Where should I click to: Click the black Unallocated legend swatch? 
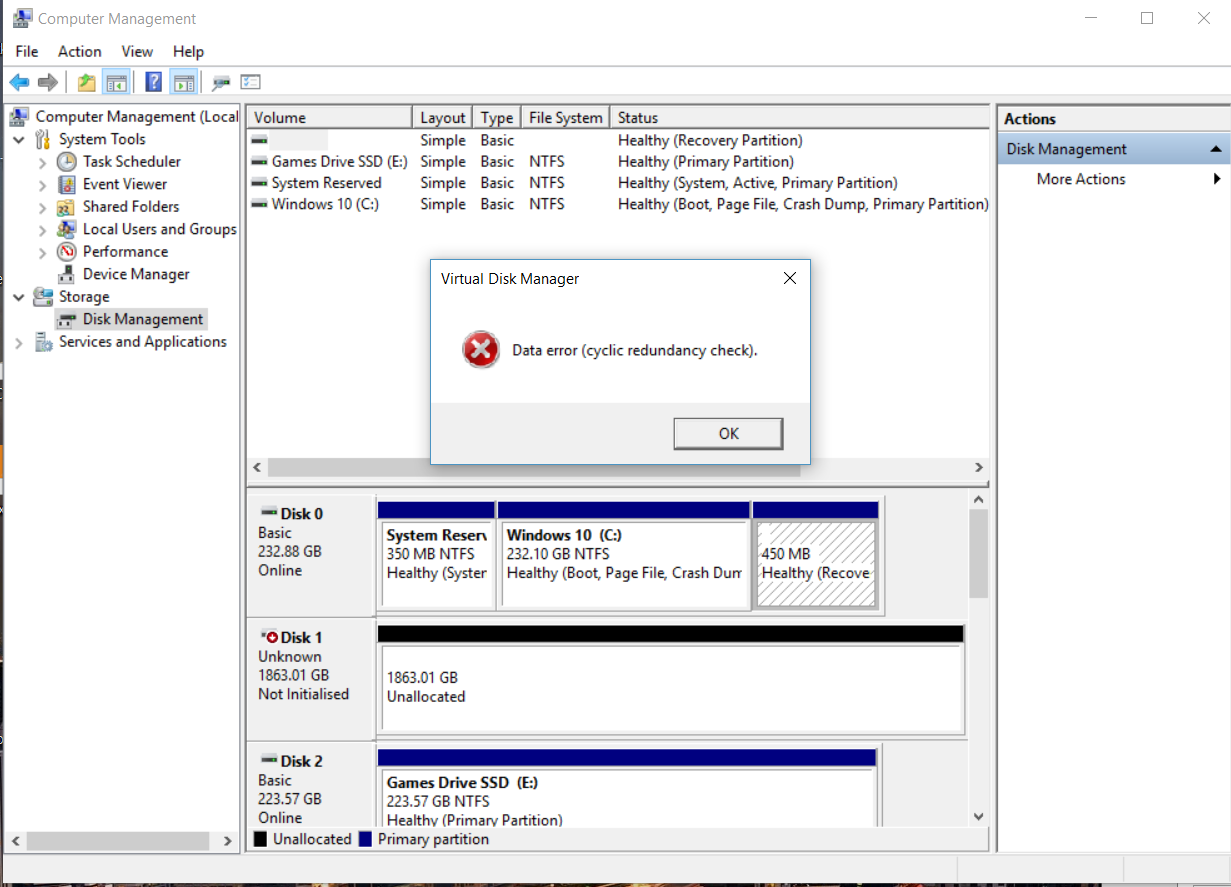click(x=261, y=839)
